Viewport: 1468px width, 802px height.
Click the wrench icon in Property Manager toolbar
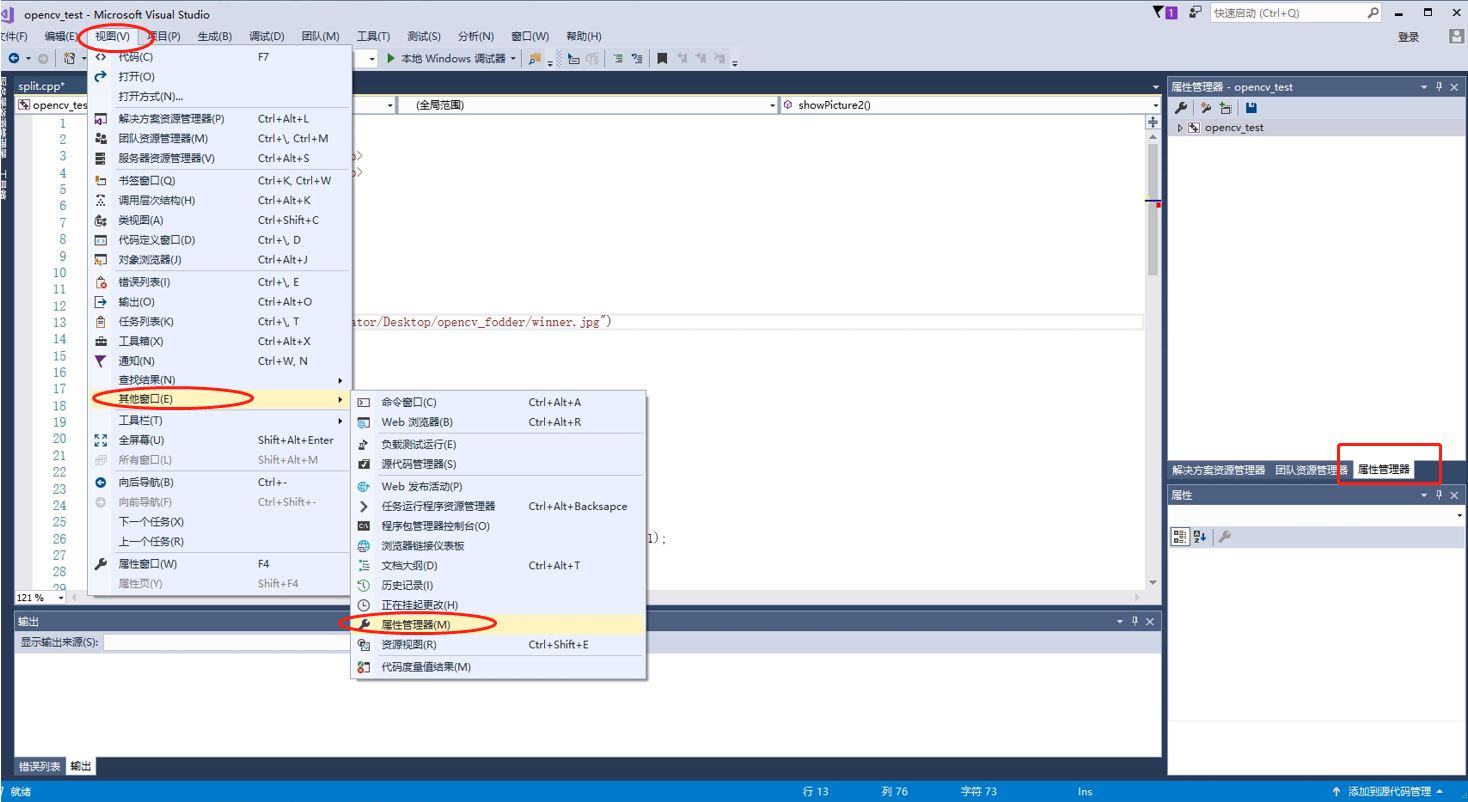click(x=1181, y=108)
